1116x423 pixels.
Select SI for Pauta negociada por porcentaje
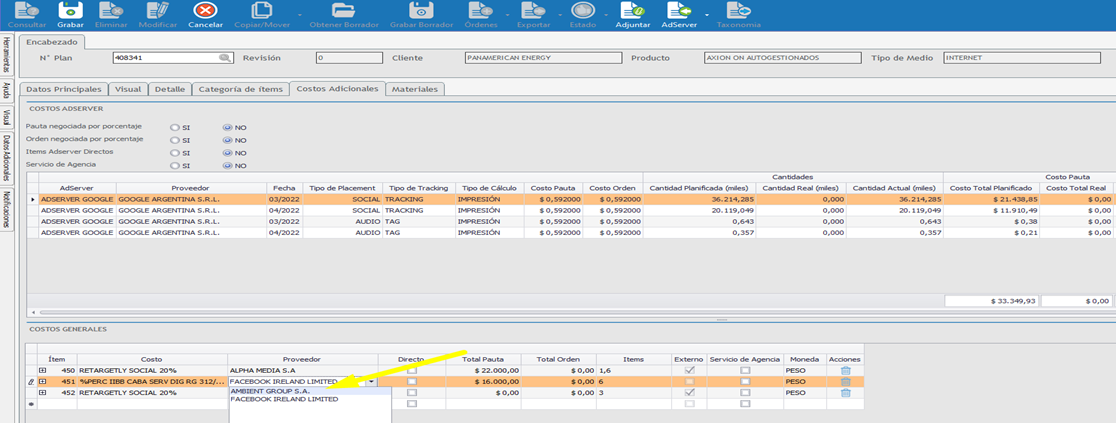174,127
